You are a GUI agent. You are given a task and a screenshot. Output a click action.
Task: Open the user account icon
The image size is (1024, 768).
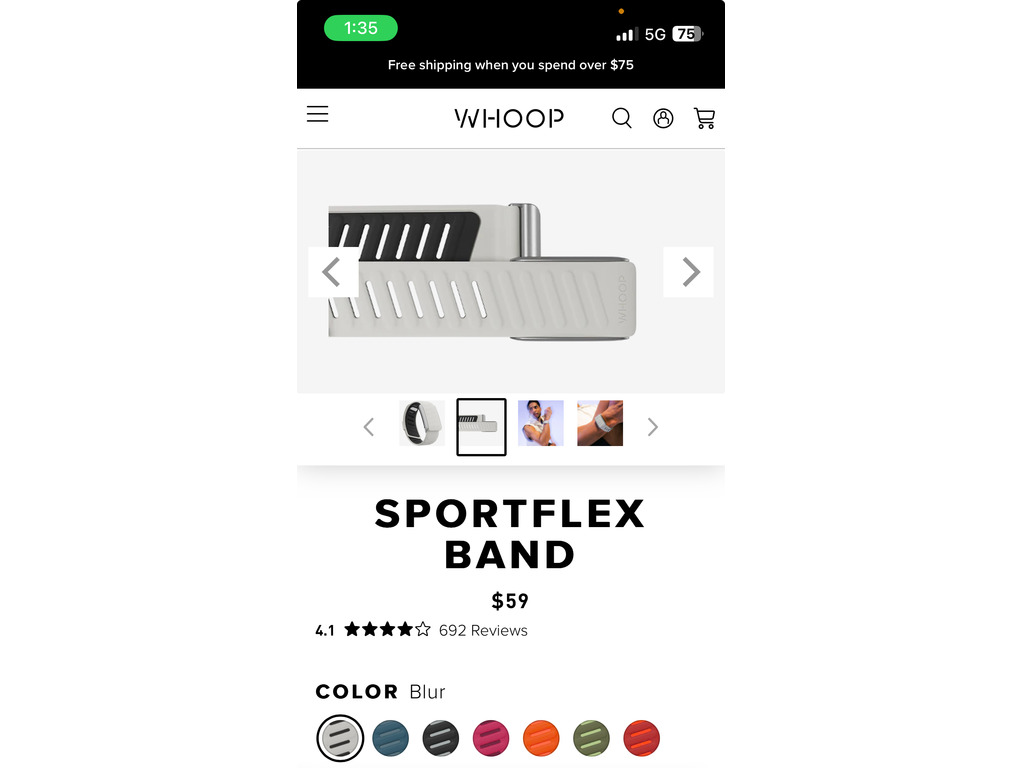coord(663,118)
